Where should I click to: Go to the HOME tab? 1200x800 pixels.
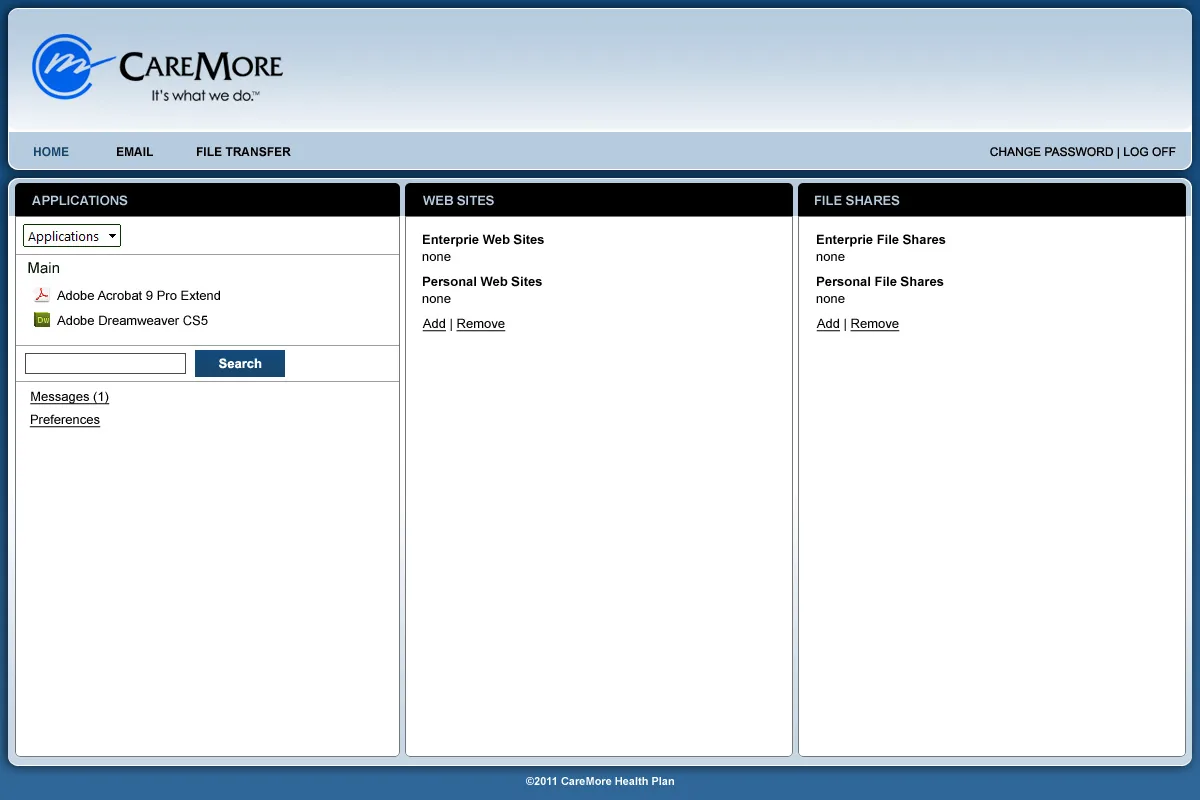tap(51, 152)
